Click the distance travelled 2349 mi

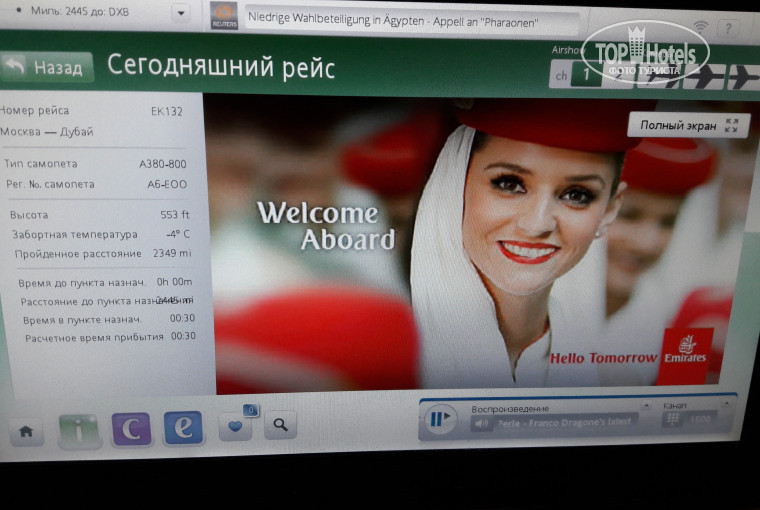point(172,253)
